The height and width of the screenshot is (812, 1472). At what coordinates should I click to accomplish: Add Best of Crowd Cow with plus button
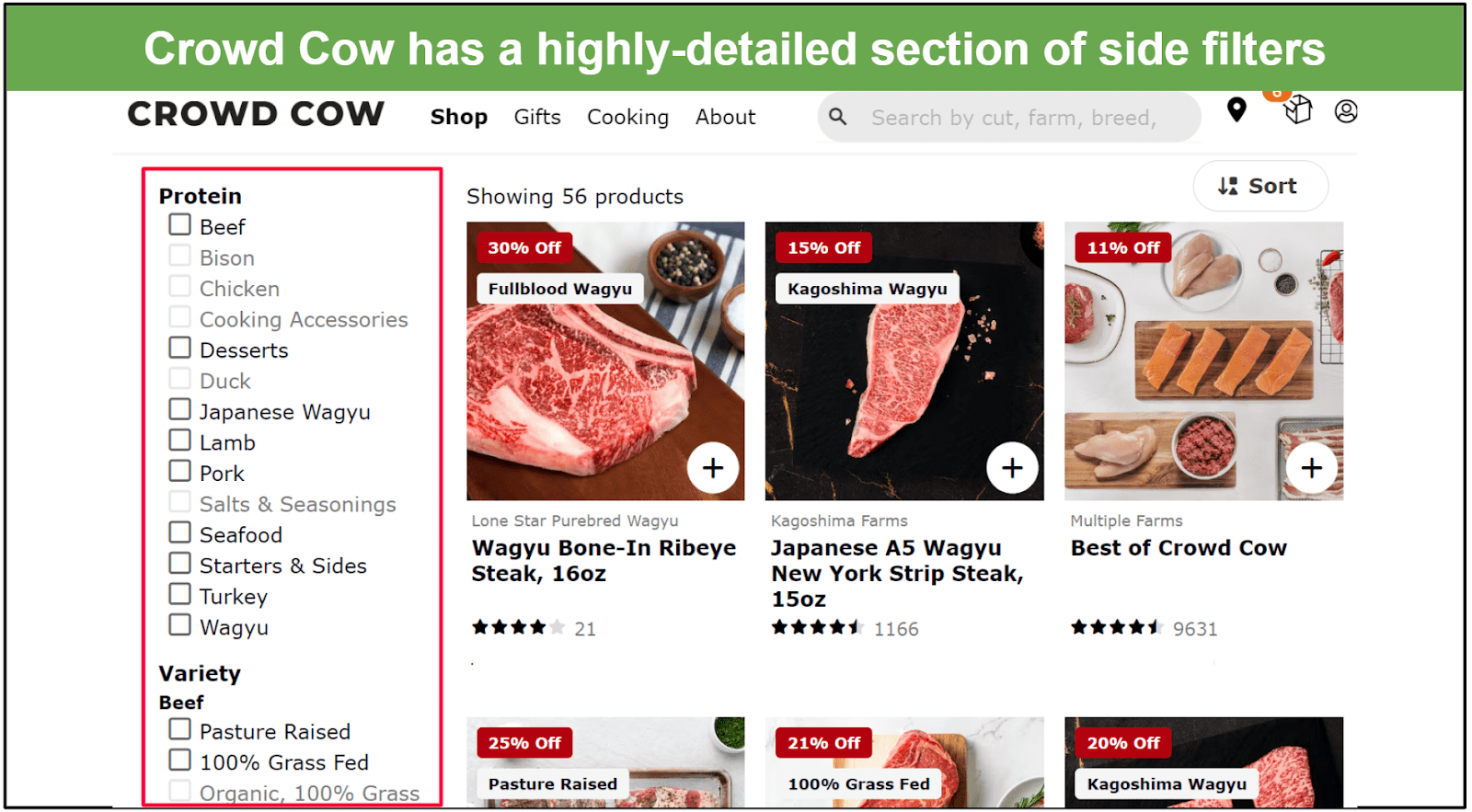click(x=1311, y=468)
